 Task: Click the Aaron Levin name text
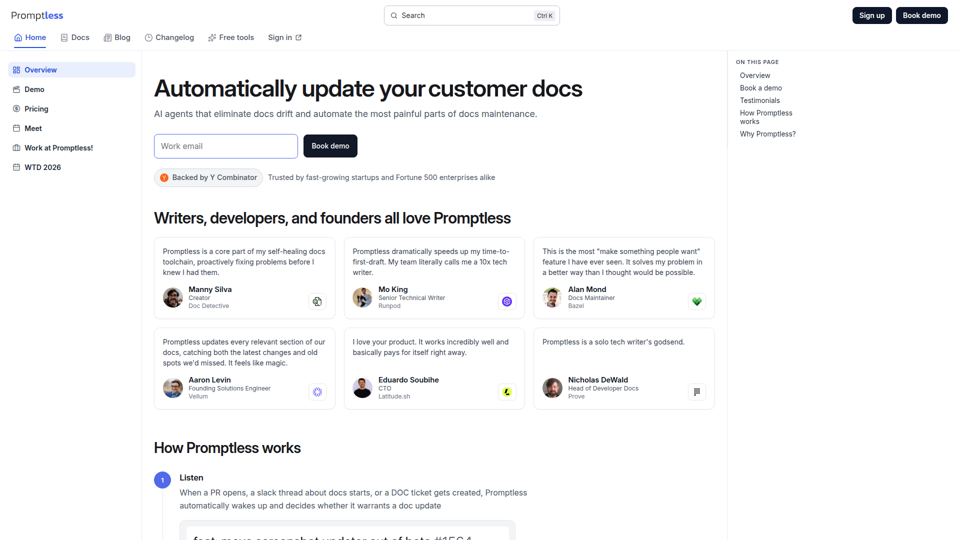click(209, 380)
